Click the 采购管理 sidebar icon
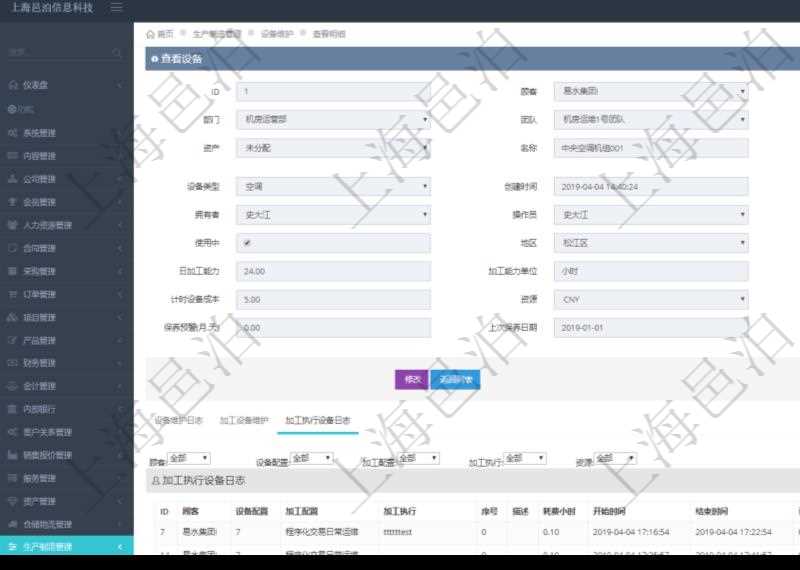The height and width of the screenshot is (570, 800). tap(13, 271)
